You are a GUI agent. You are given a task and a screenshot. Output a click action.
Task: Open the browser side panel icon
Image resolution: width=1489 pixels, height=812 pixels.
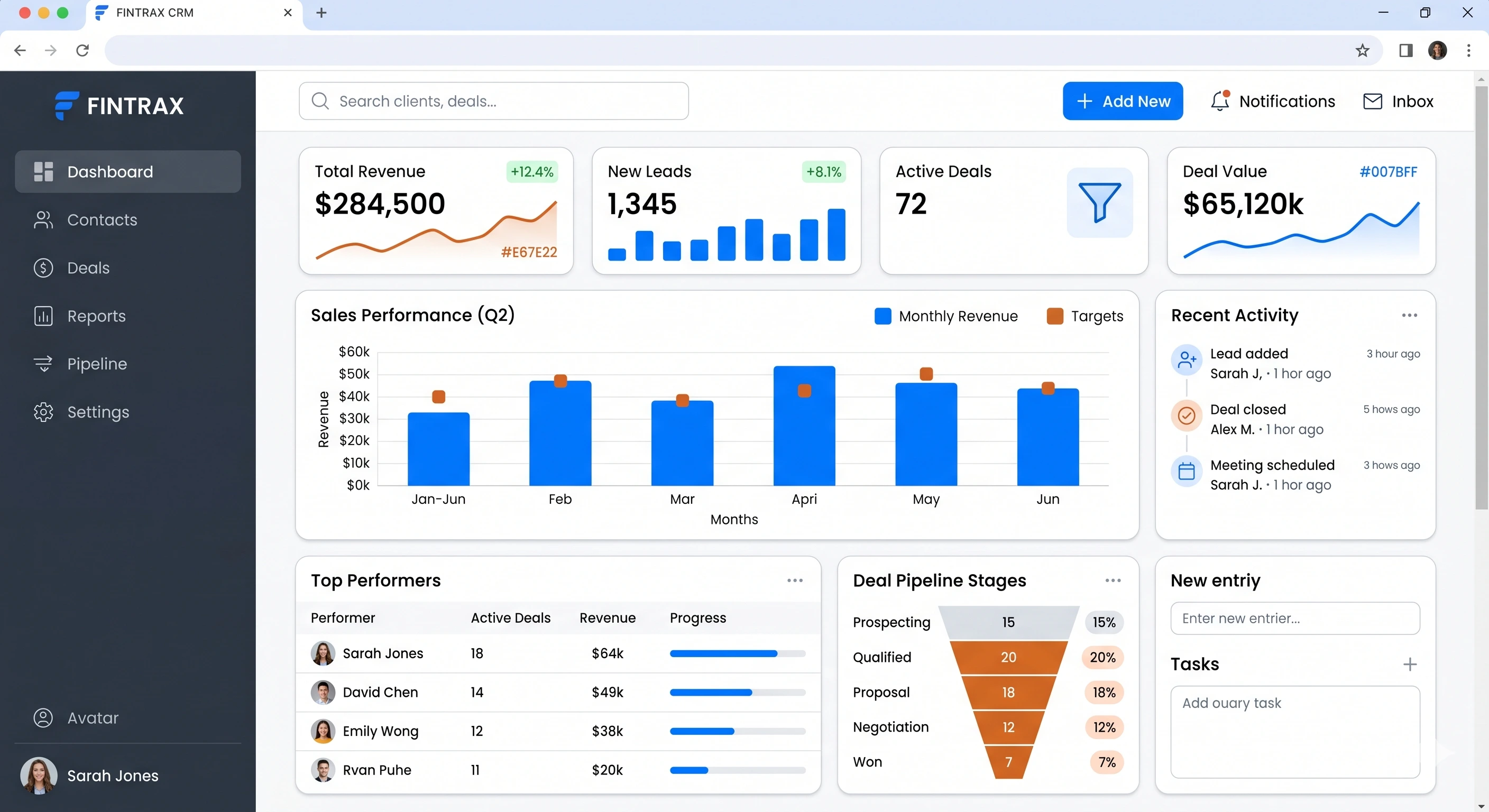tap(1406, 50)
